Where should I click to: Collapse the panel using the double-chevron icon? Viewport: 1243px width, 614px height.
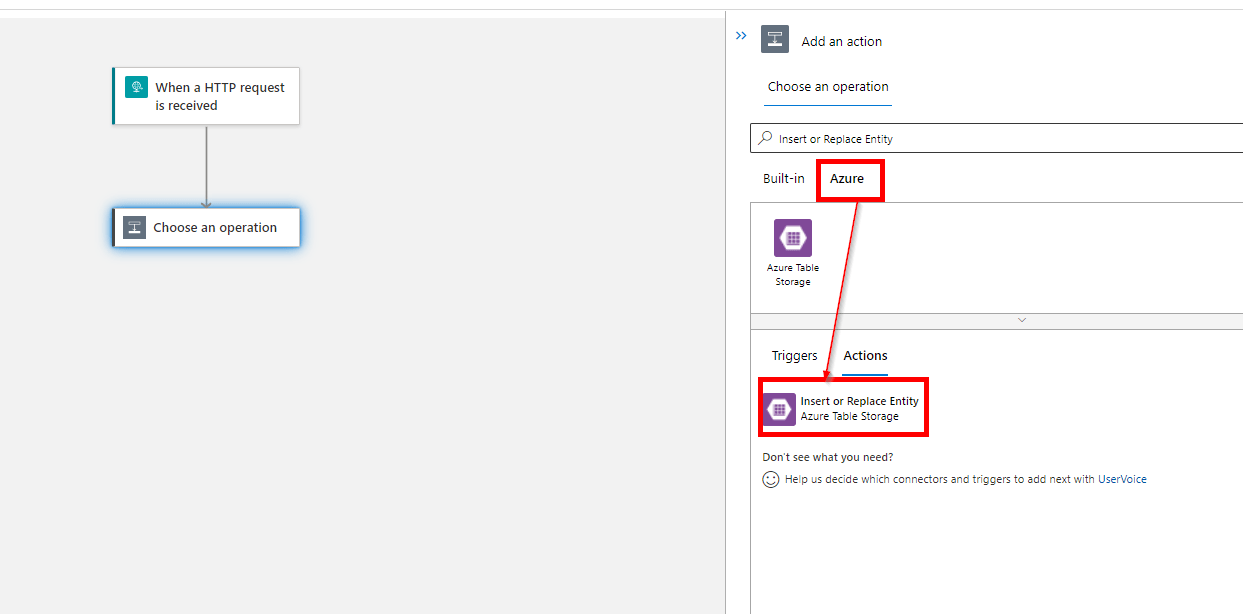click(x=740, y=35)
